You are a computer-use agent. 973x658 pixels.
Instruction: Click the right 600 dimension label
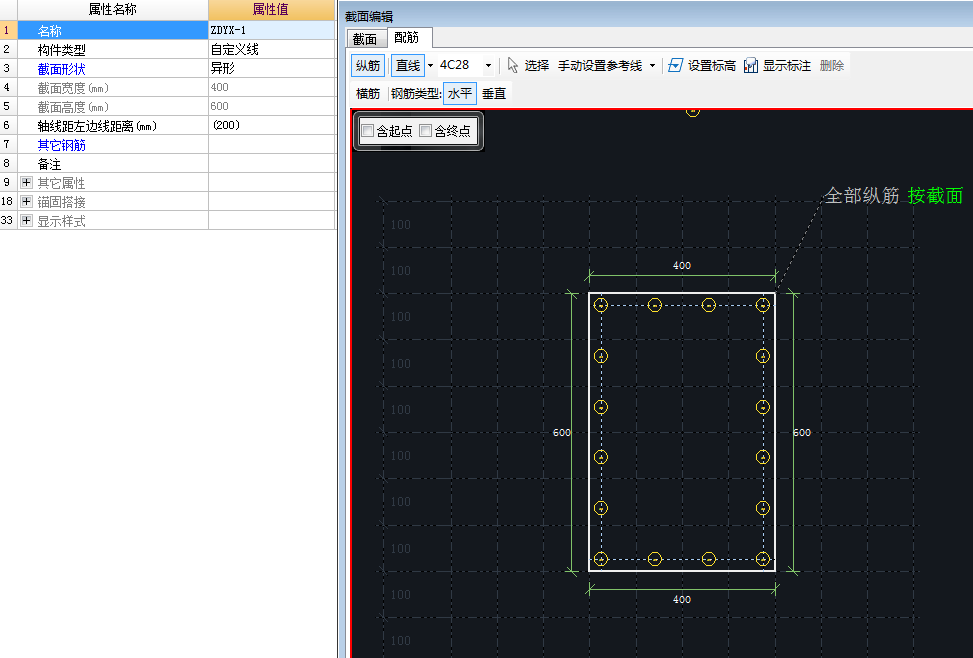[x=802, y=433]
